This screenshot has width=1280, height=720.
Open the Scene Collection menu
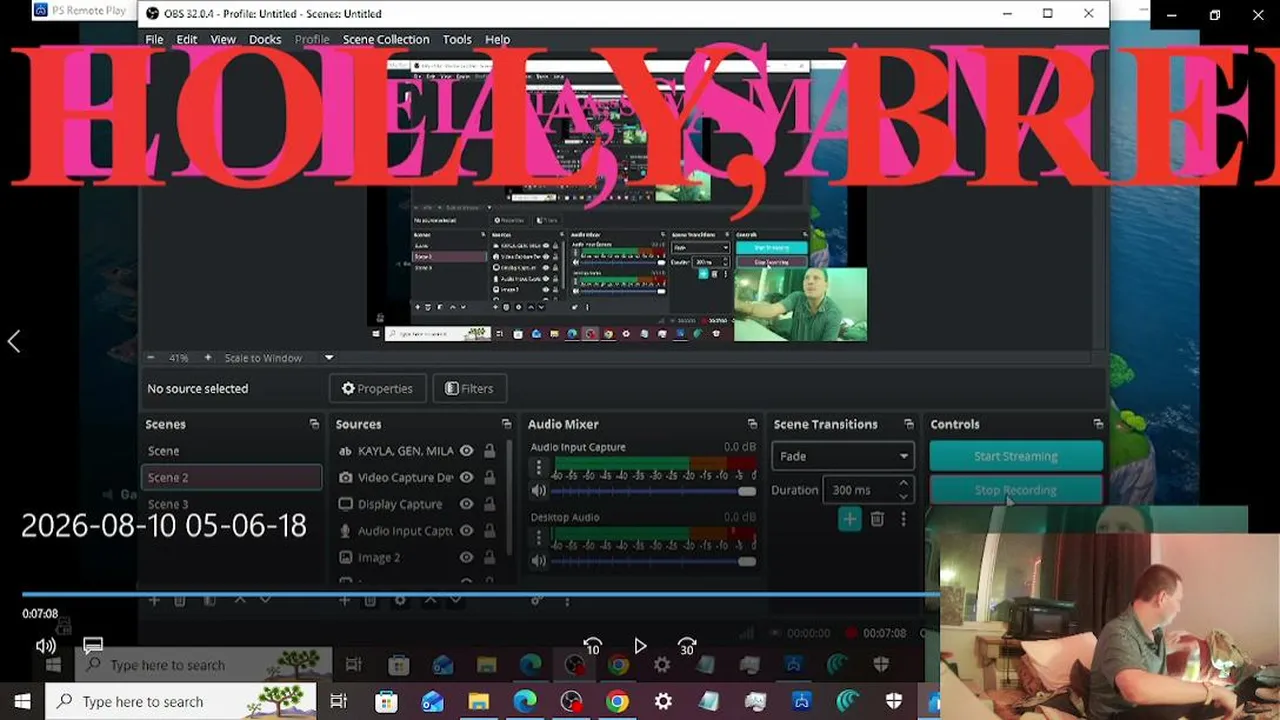[386, 39]
